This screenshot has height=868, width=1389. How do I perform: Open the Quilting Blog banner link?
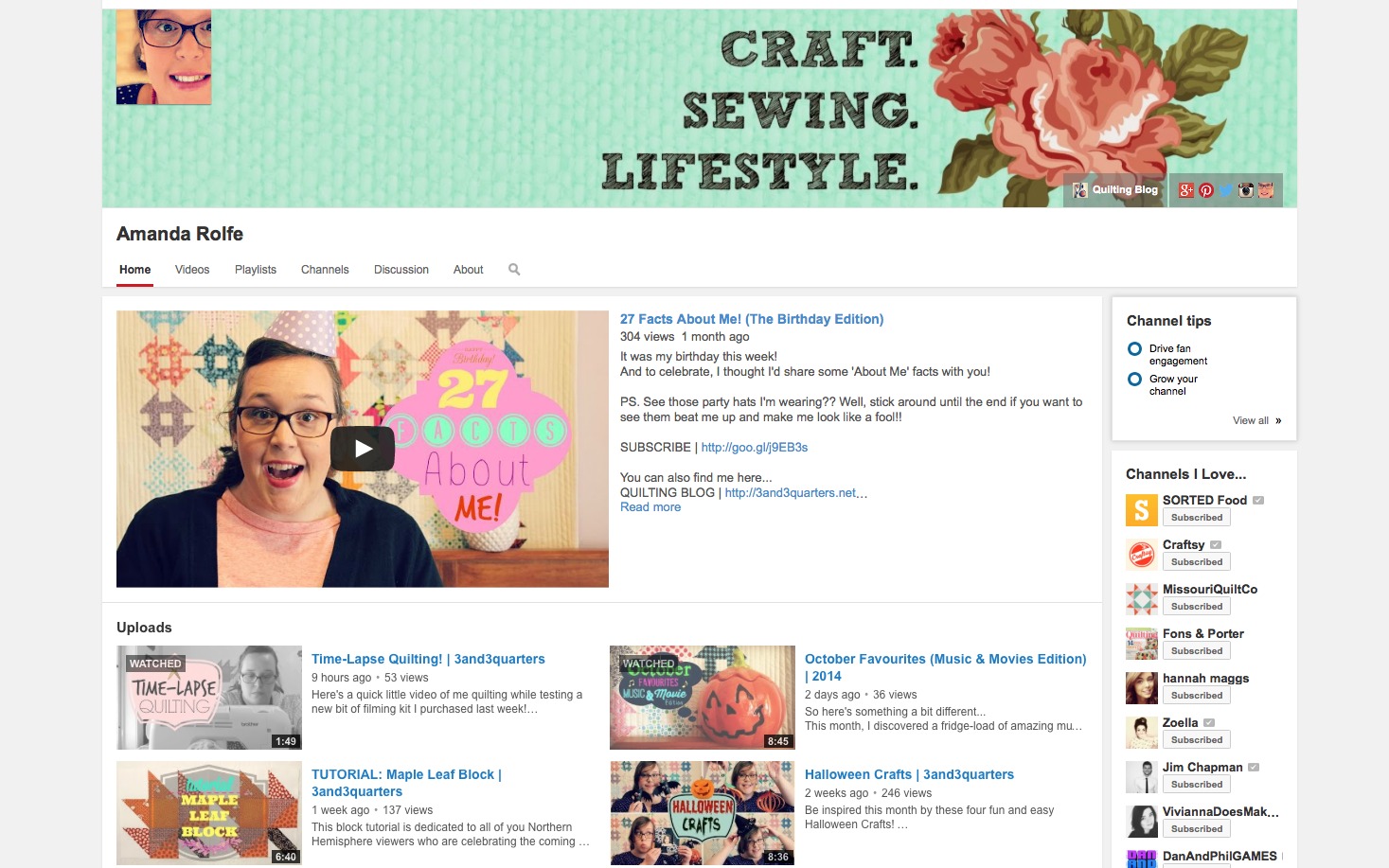point(1114,190)
